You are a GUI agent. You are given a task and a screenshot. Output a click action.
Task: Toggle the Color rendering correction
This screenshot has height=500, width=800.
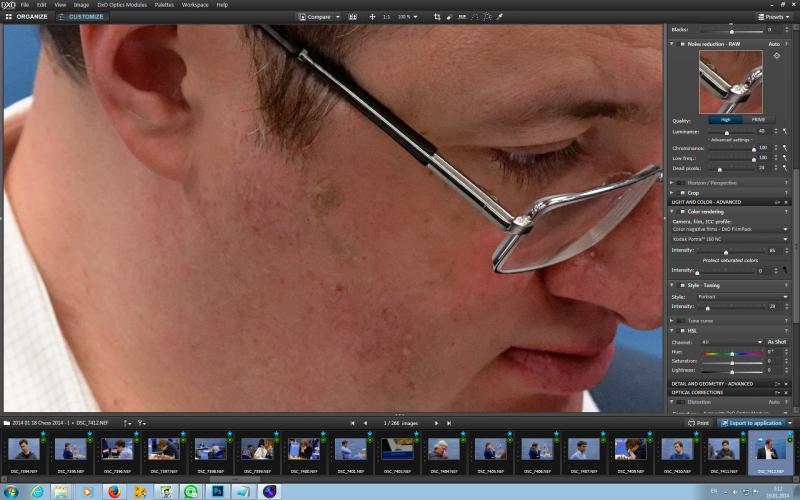pyautogui.click(x=682, y=212)
